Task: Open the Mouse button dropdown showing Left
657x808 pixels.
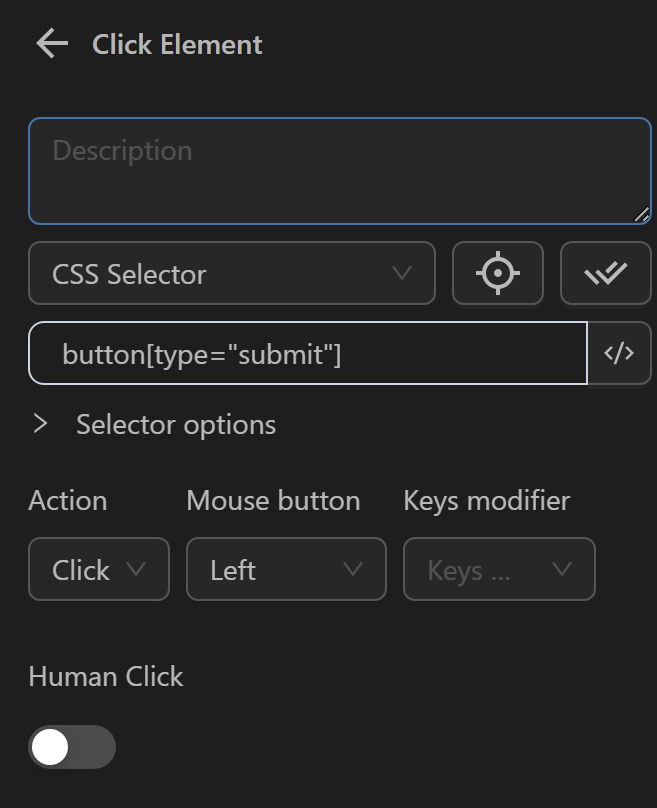Action: [x=286, y=569]
